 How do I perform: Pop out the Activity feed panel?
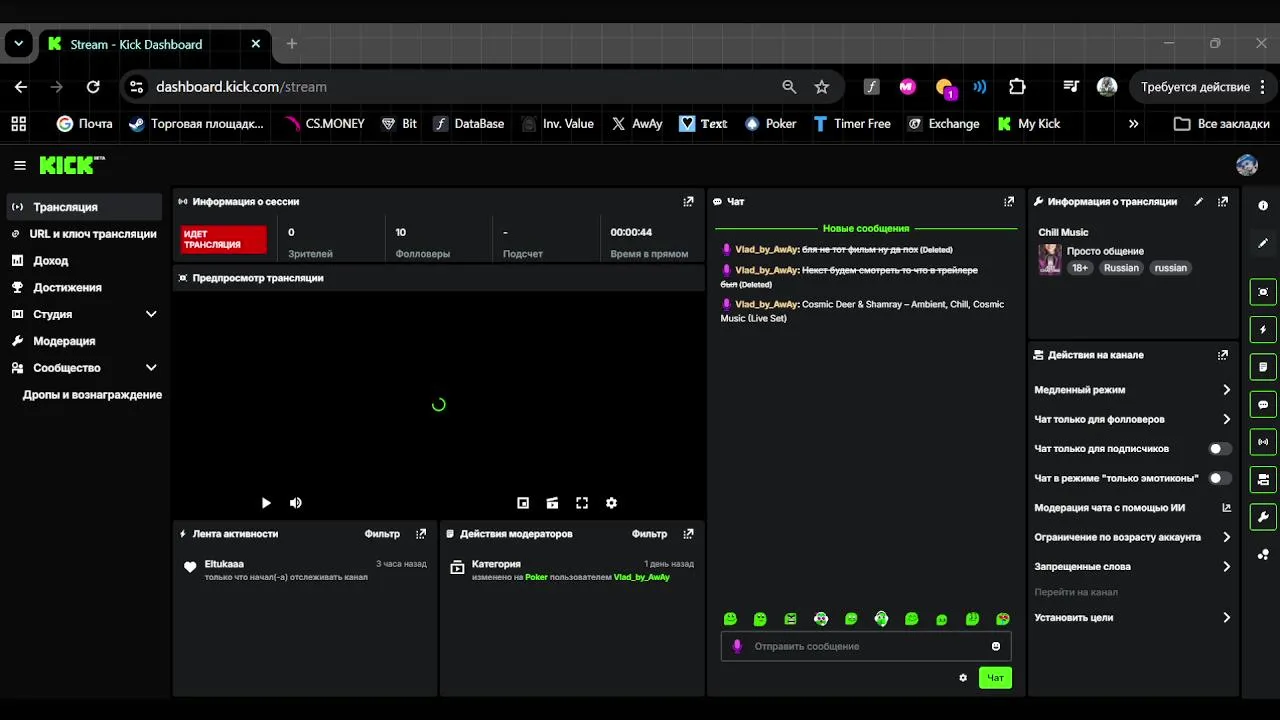point(421,534)
